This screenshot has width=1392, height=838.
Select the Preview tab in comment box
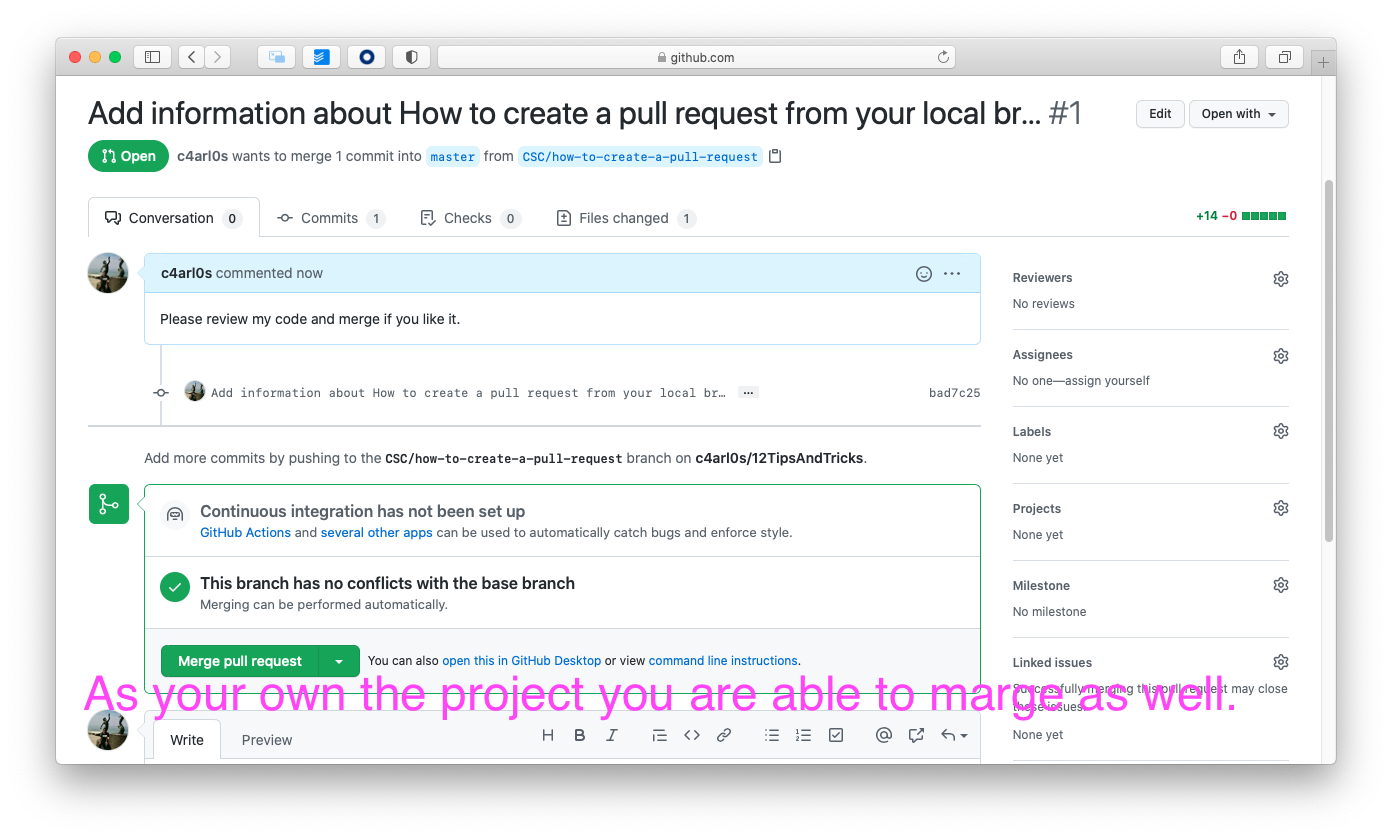[267, 740]
